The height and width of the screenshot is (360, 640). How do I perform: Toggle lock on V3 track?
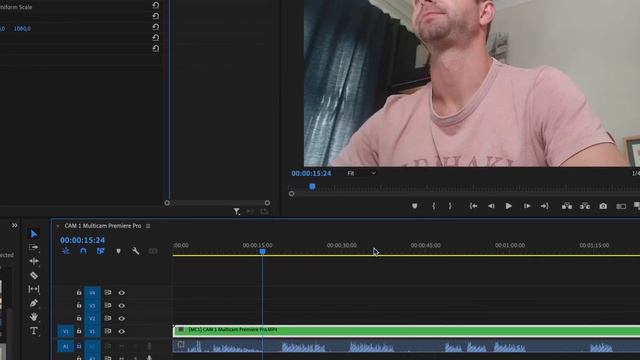point(79,306)
